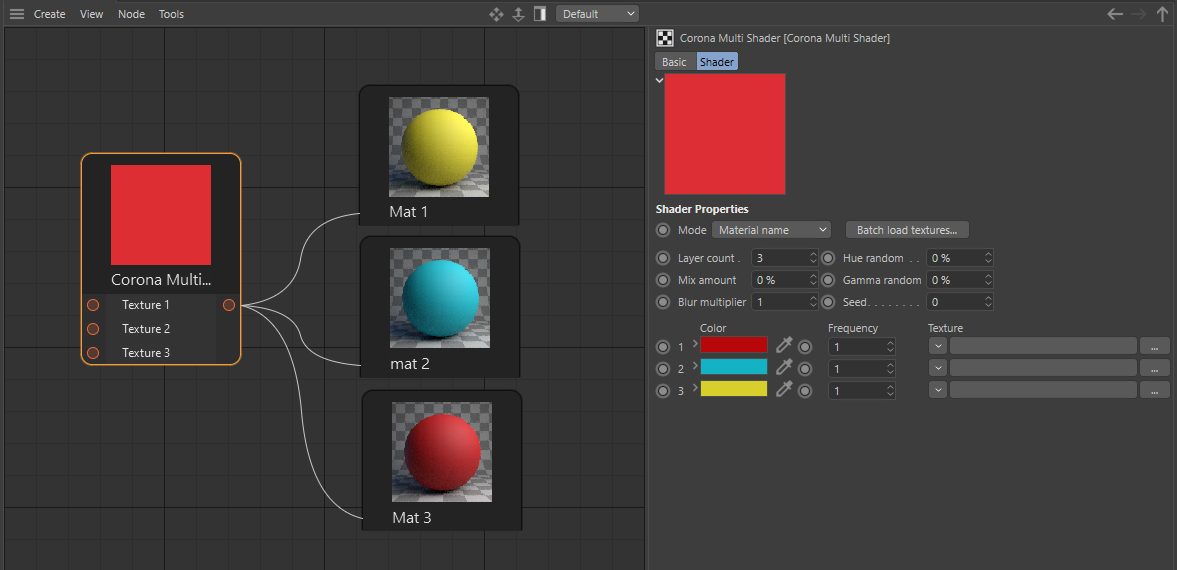Image resolution: width=1177 pixels, height=570 pixels.
Task: Toggle the Seed animation dot
Action: 828,302
